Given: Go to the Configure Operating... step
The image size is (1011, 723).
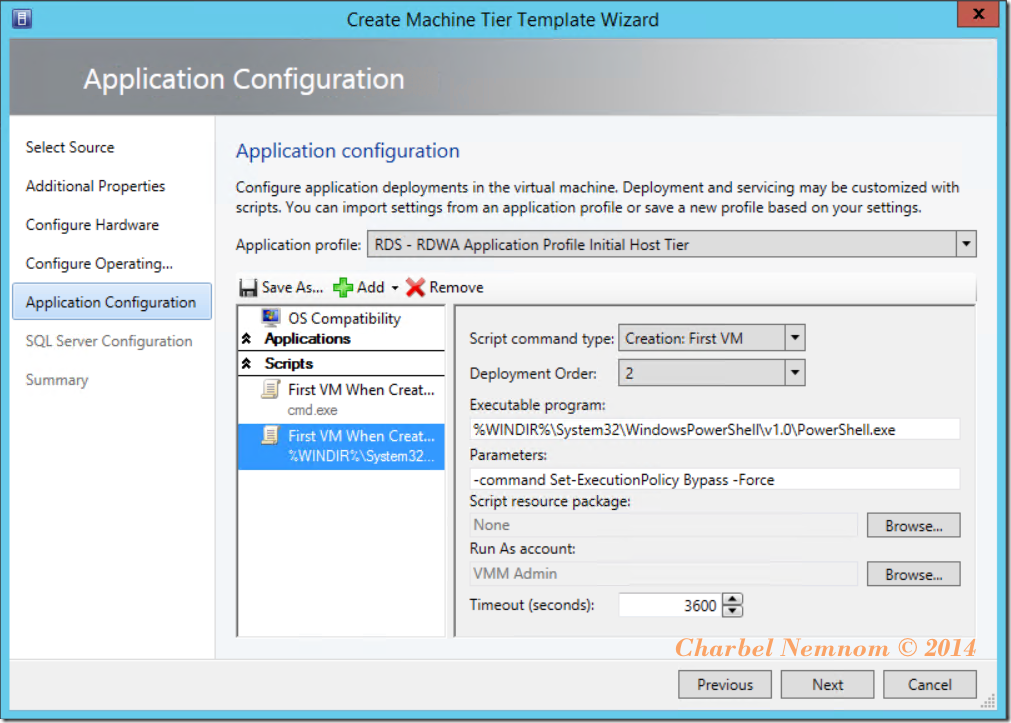Looking at the screenshot, I should coord(99,263).
